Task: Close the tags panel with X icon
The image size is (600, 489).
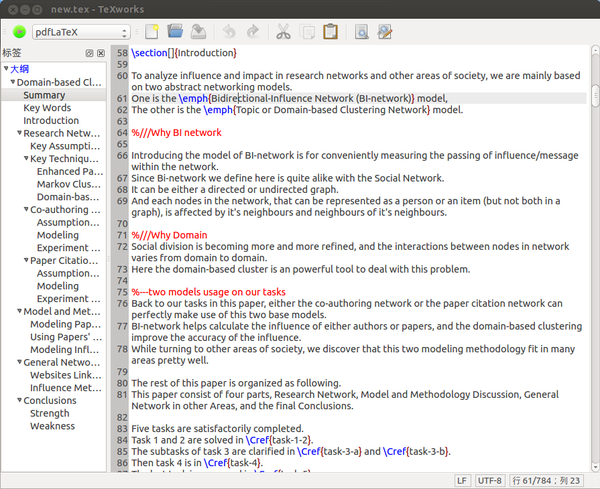Action: (101, 53)
